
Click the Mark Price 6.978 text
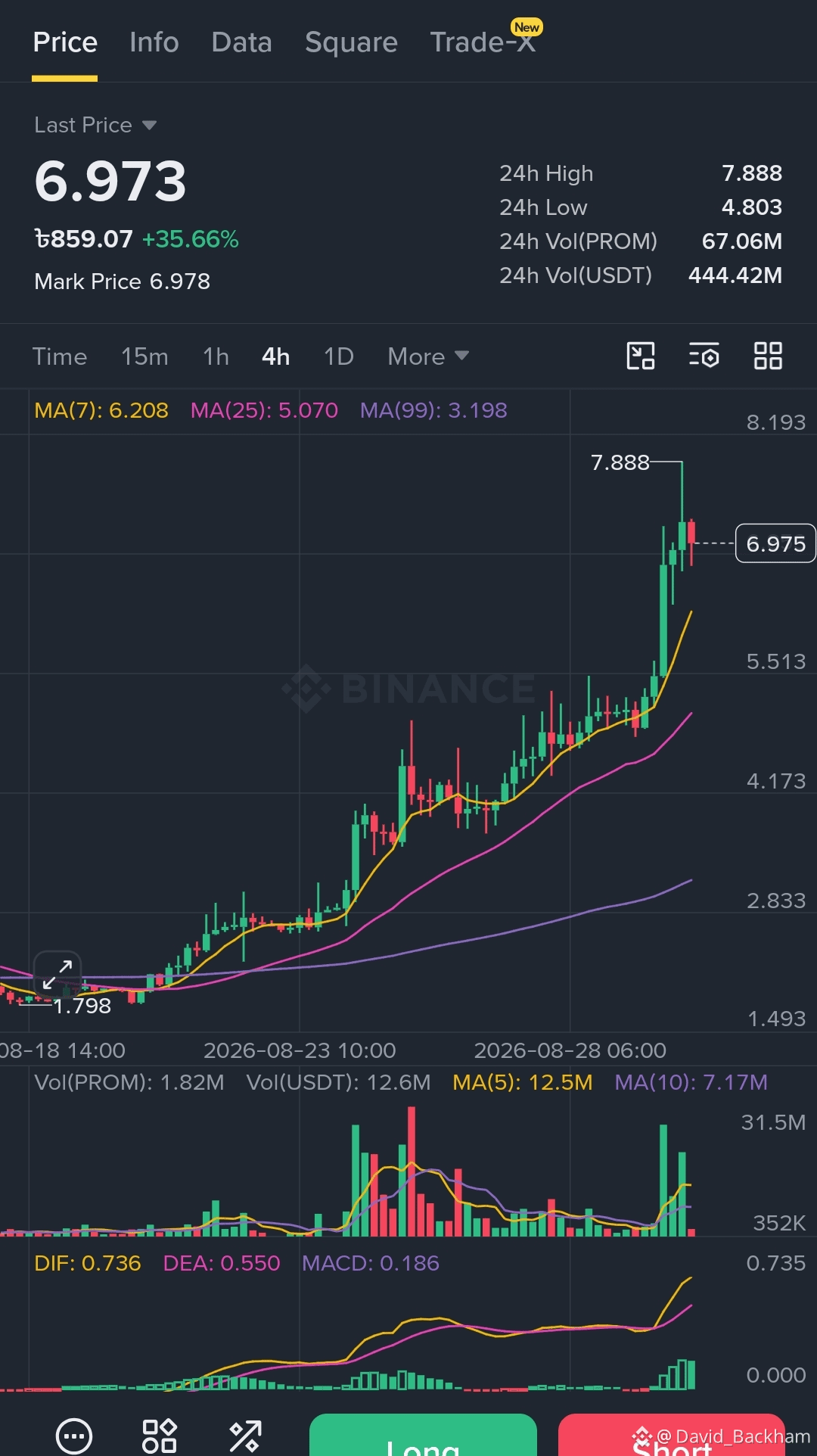click(123, 282)
